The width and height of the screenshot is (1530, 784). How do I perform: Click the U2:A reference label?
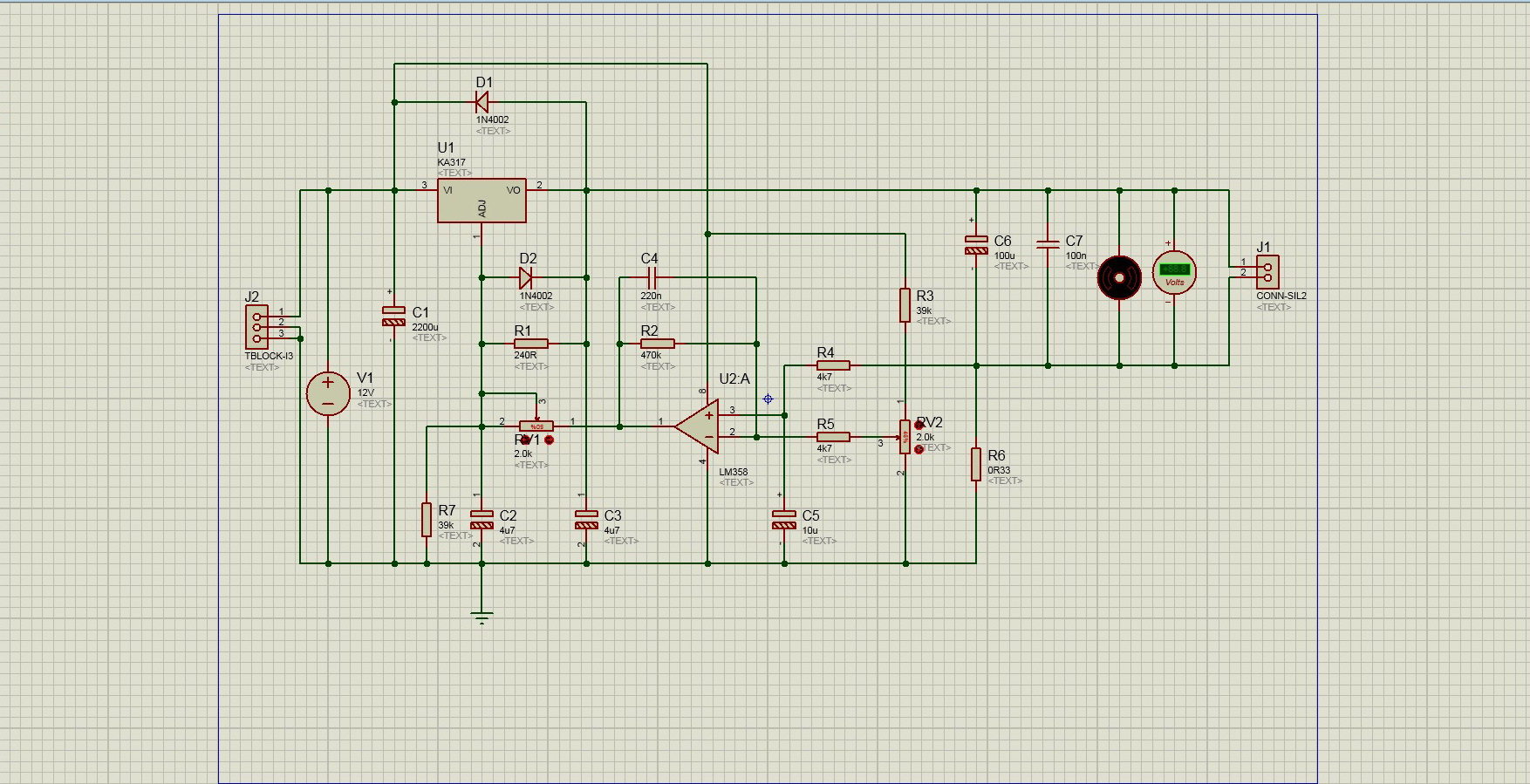point(734,378)
